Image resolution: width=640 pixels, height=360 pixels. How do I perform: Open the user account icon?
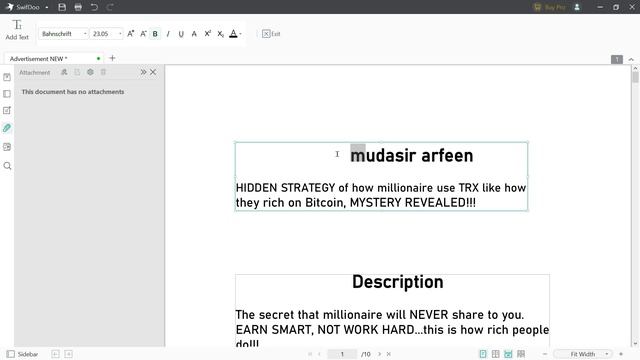577,7
